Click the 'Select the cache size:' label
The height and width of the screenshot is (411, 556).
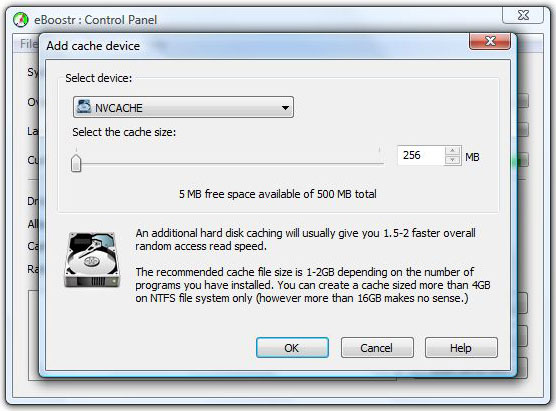(124, 132)
